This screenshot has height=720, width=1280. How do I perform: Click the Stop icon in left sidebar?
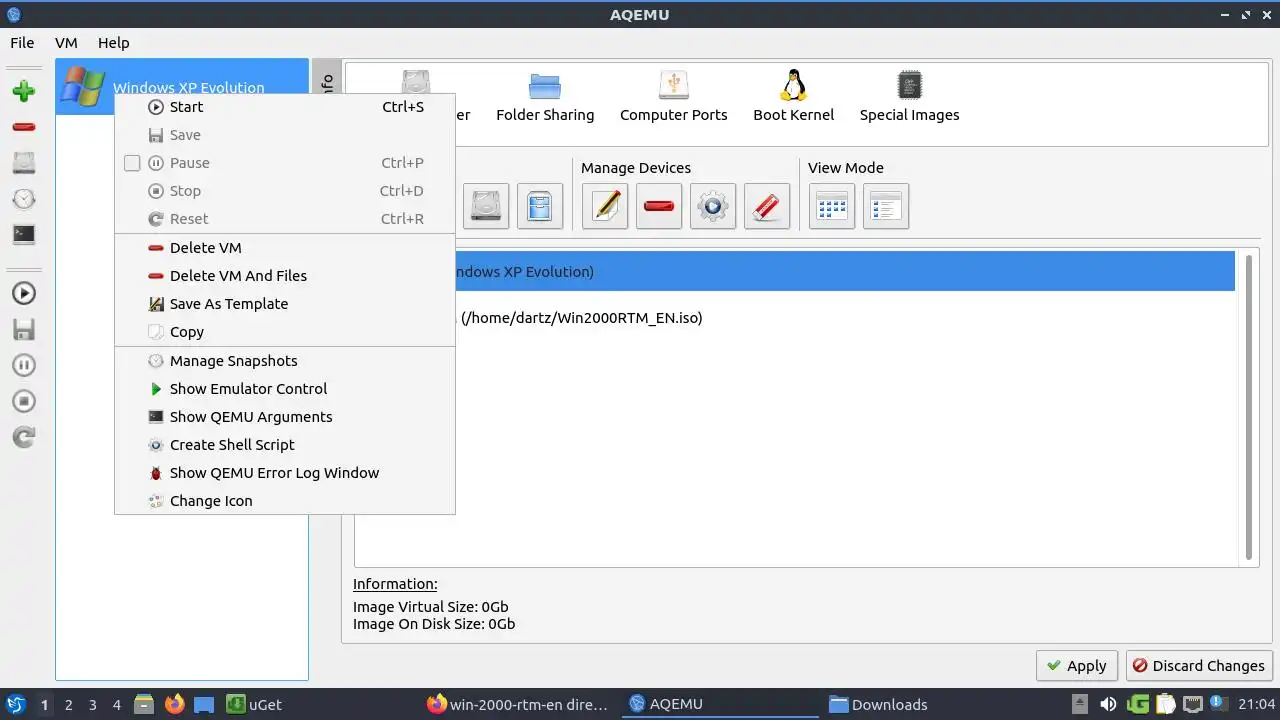[x=24, y=401]
